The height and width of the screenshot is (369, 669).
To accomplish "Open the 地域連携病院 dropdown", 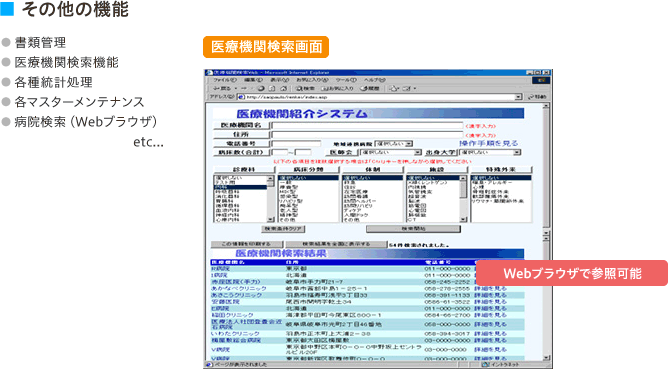I will tap(394, 144).
